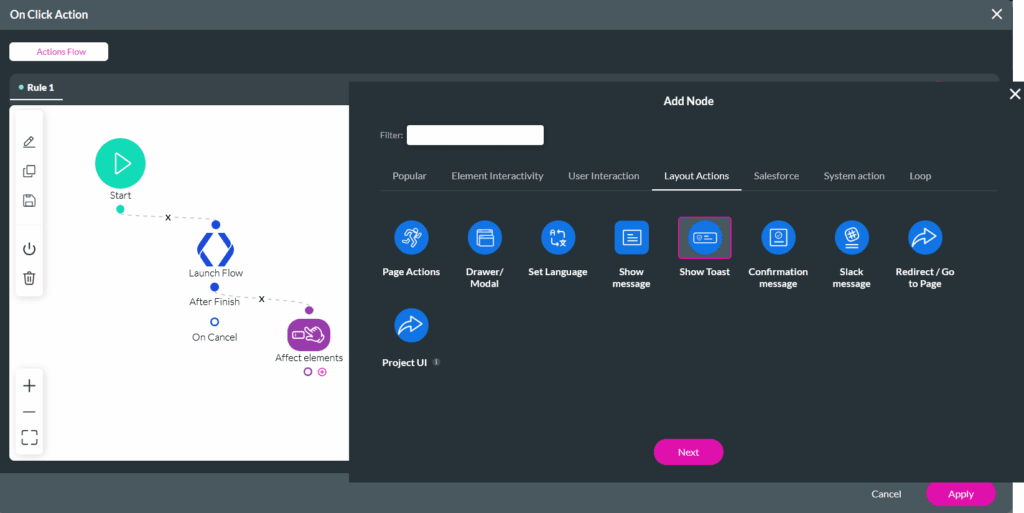Pick the Redirect / Go to Page icon
The width and height of the screenshot is (1024, 513).
click(925, 238)
